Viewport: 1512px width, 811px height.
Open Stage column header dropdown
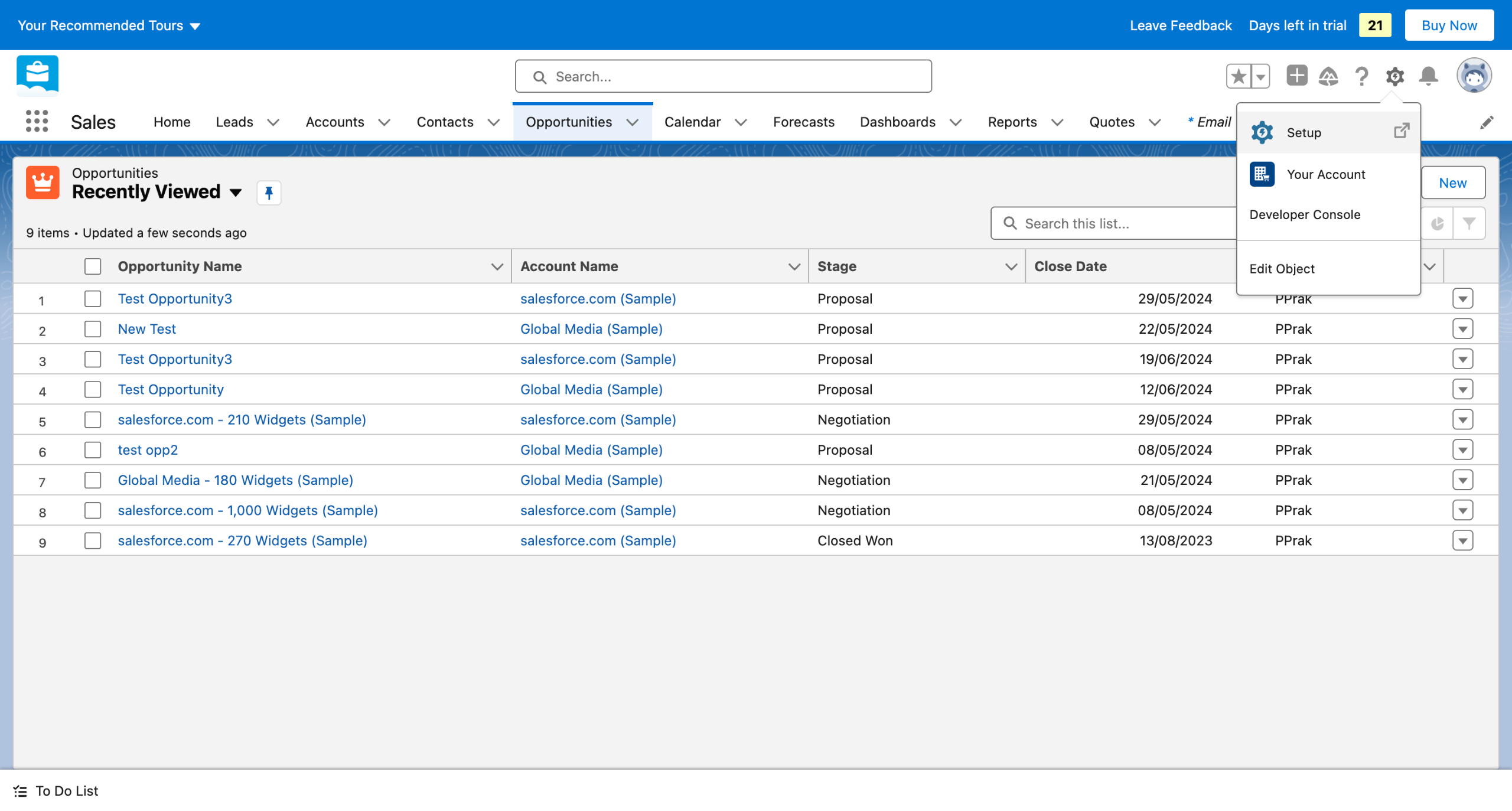tap(1011, 266)
